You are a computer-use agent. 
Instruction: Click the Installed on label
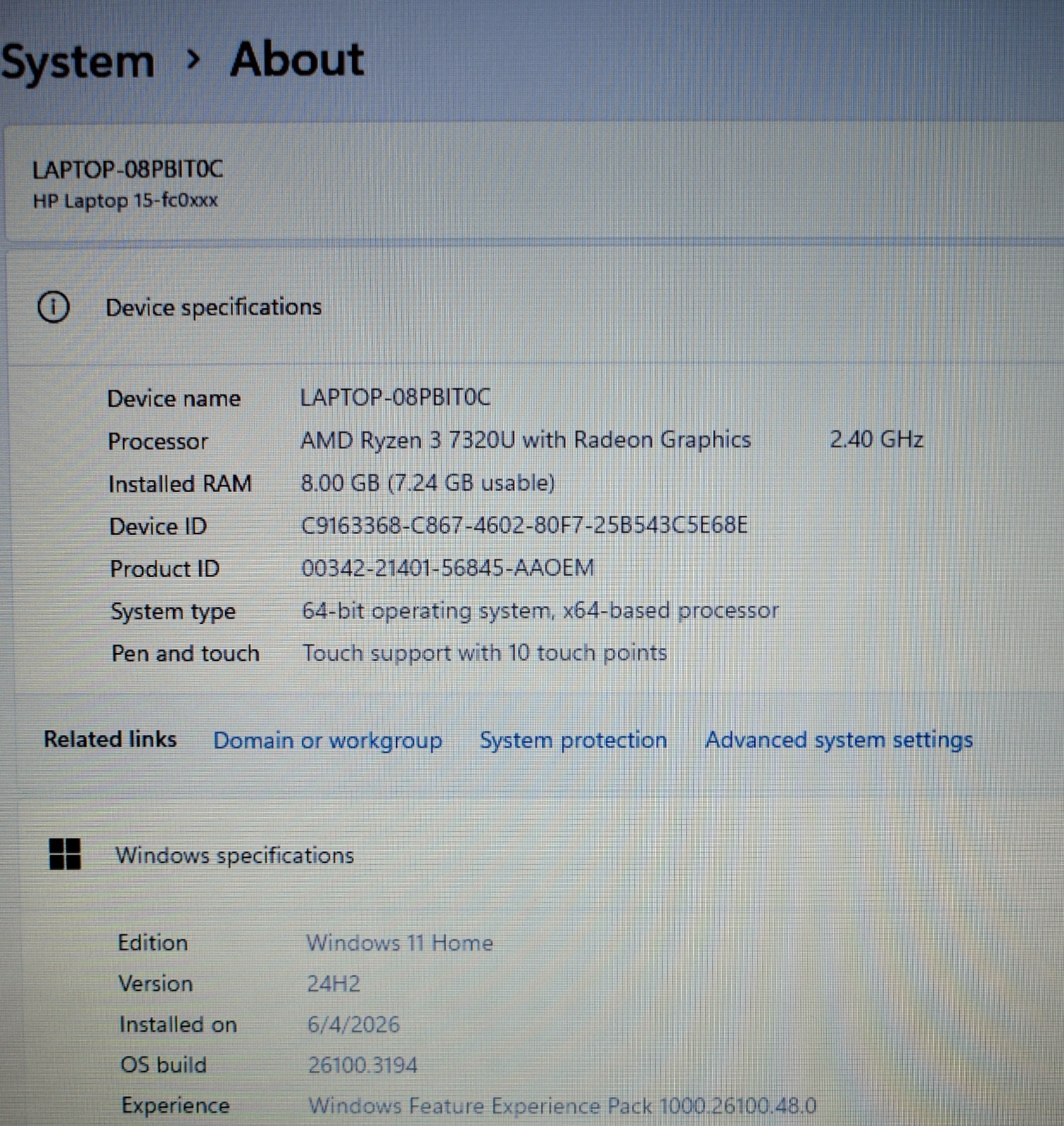(178, 1024)
